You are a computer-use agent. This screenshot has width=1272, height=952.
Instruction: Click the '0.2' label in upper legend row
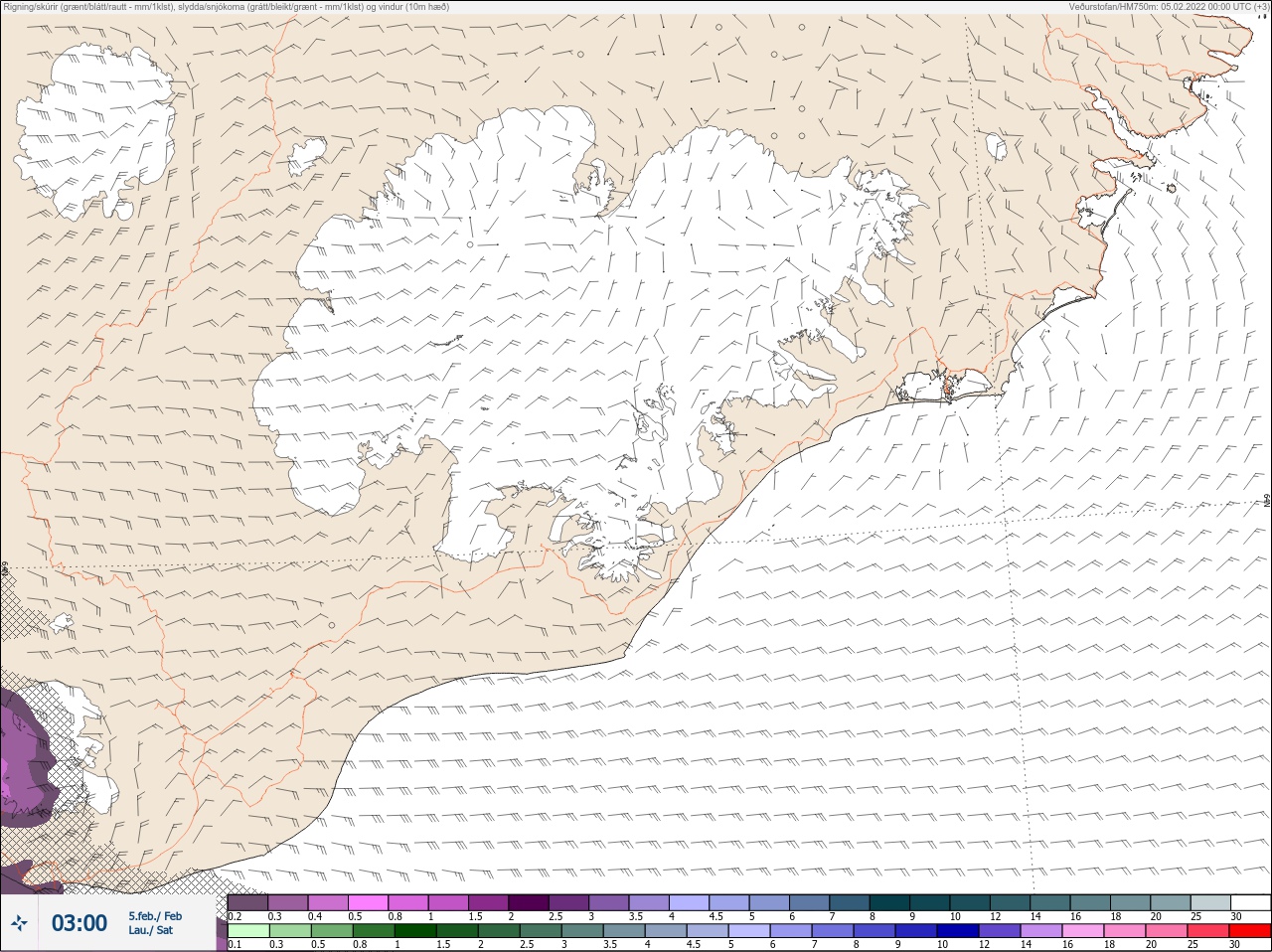coord(235,916)
